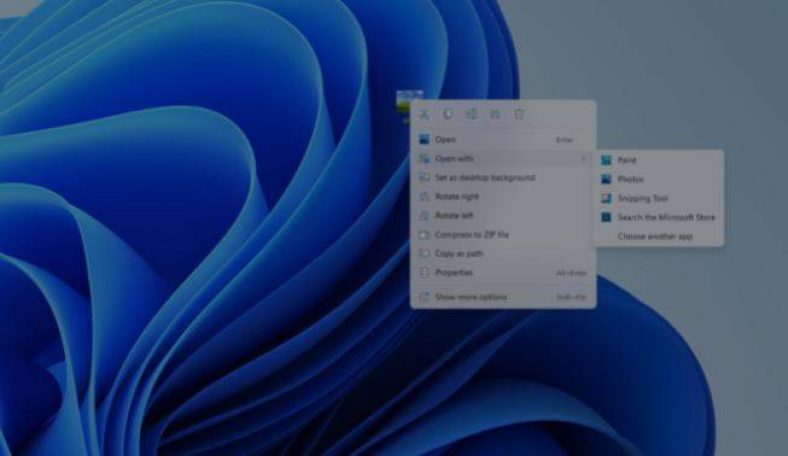Click the Snipping Tool app icon
Image resolution: width=788 pixels, height=456 pixels.
[x=607, y=199]
